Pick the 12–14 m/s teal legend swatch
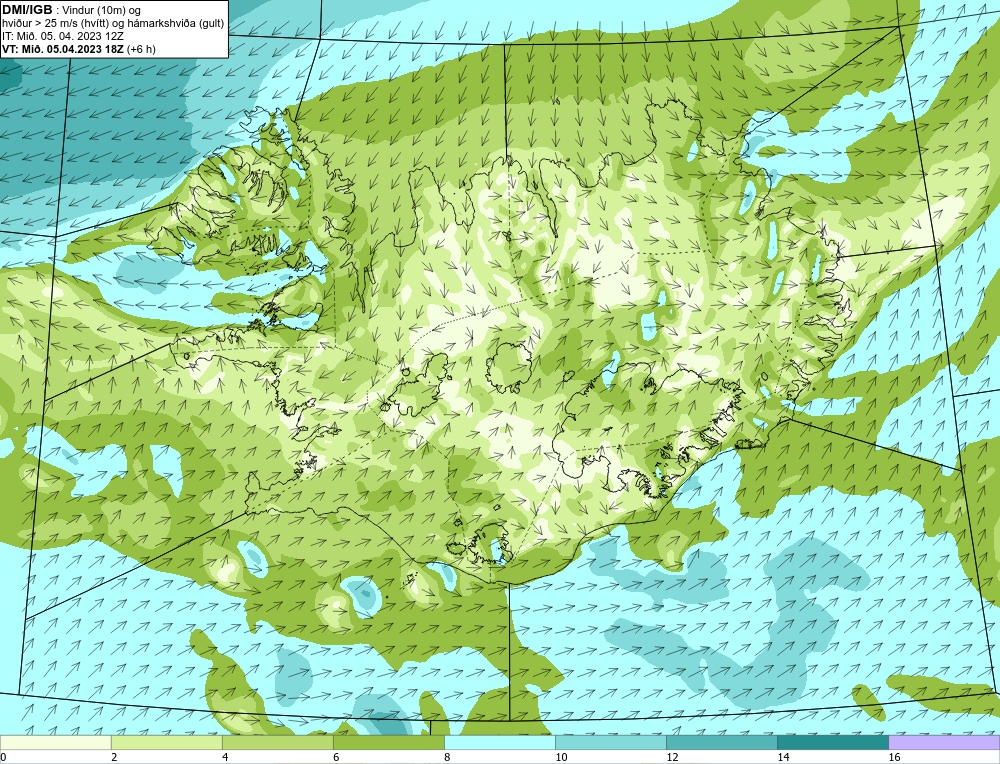The width and height of the screenshot is (1000, 764). click(x=722, y=743)
